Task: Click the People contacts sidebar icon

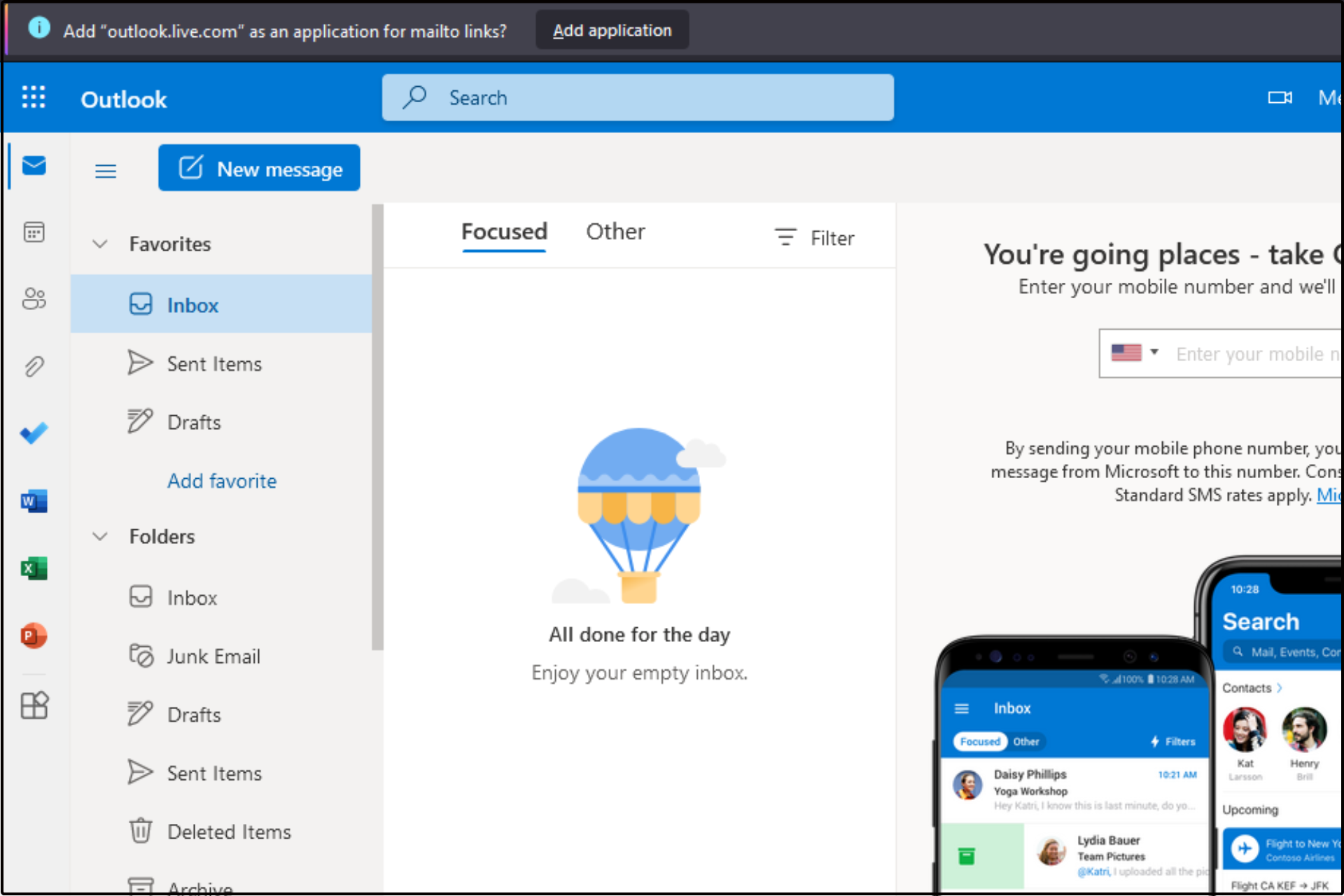Action: click(x=33, y=297)
